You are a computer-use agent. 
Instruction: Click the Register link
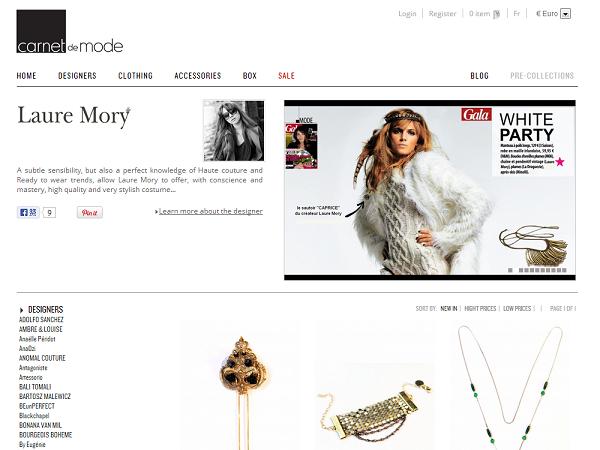pyautogui.click(x=442, y=14)
